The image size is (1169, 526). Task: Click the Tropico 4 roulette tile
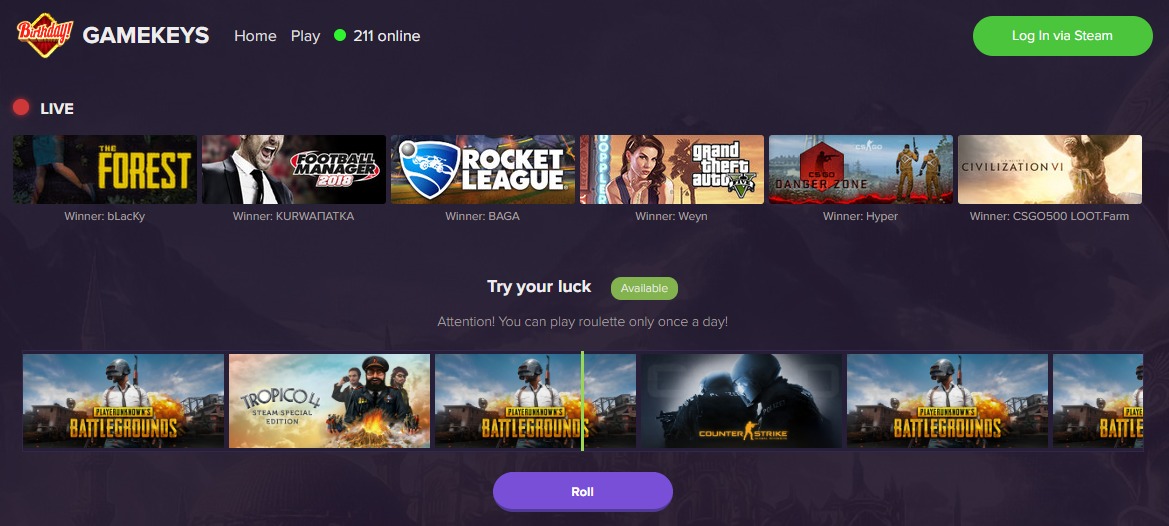(x=330, y=401)
